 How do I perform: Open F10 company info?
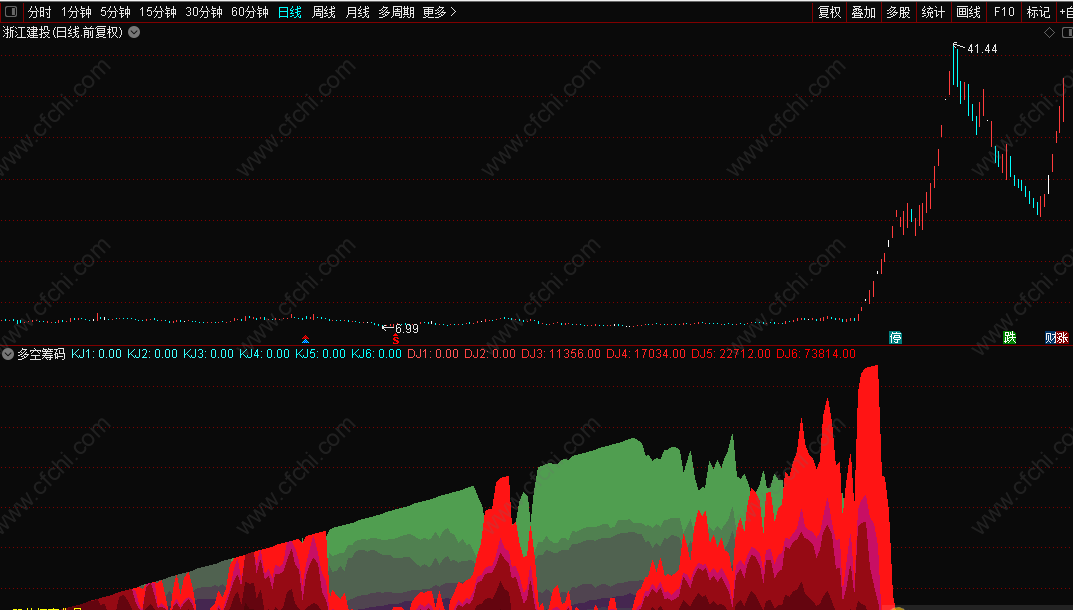(x=1004, y=12)
